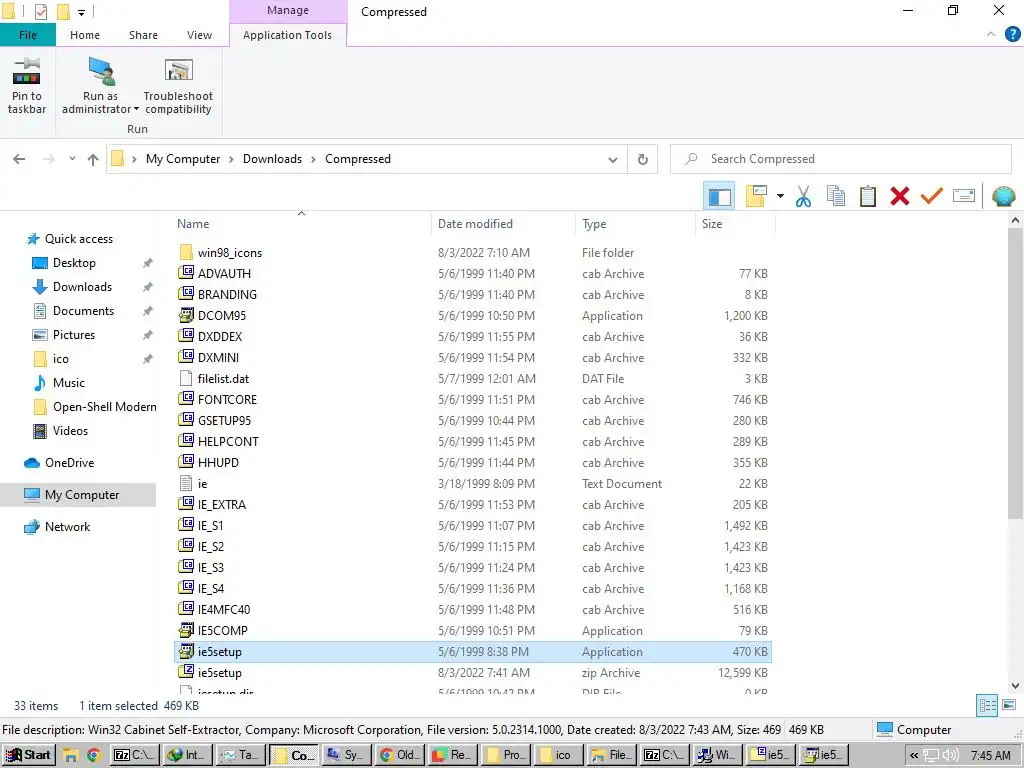Sort by Size column header
Viewport: 1024px width, 768px height.
click(735, 223)
